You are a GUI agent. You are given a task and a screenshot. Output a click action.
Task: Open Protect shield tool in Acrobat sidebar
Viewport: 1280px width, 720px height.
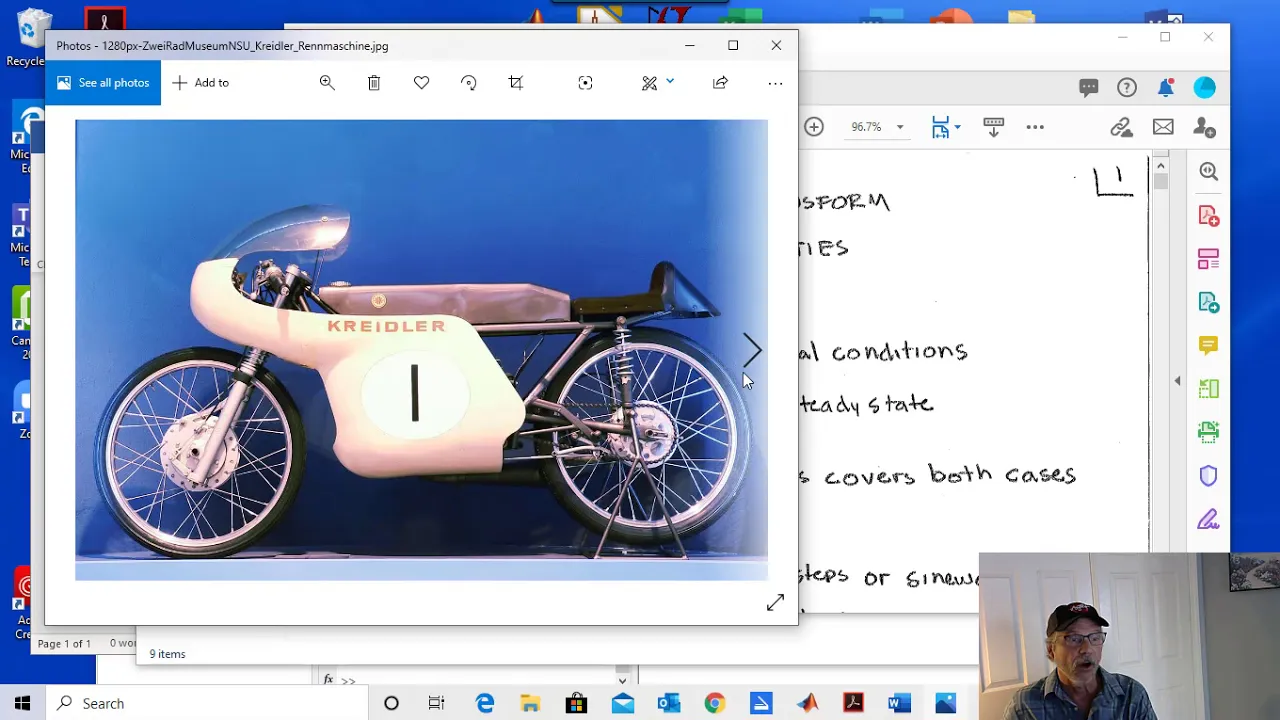1208,476
